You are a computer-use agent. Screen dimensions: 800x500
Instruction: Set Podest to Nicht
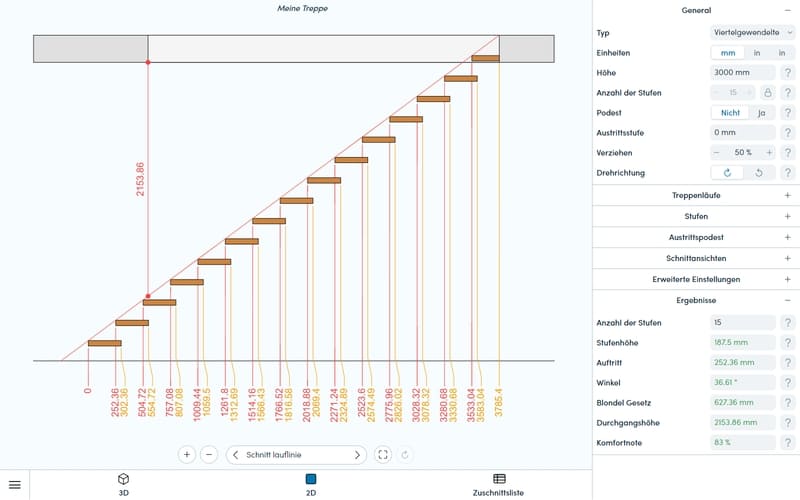[x=730, y=113]
